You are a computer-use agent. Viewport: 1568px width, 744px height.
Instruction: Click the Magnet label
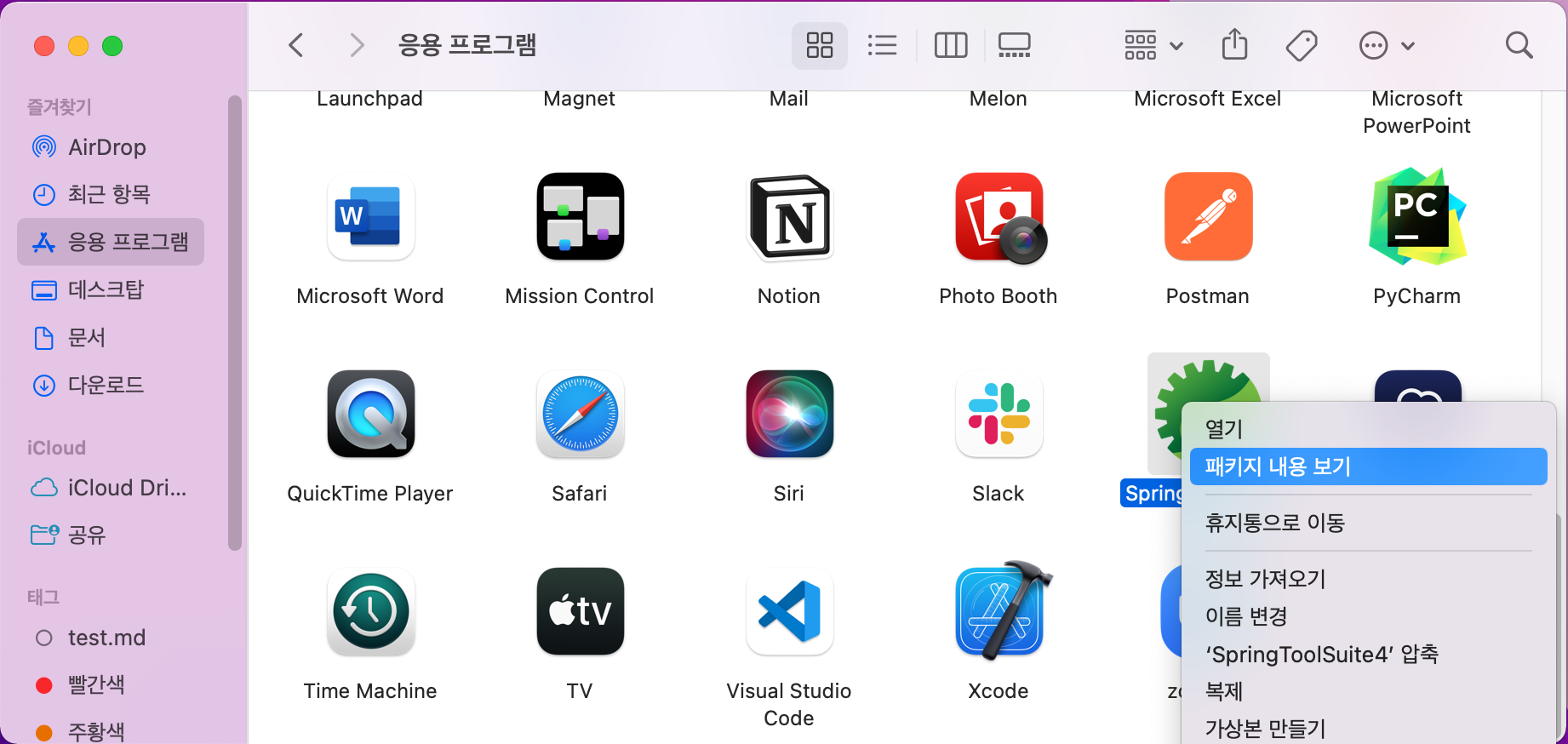tap(580, 99)
